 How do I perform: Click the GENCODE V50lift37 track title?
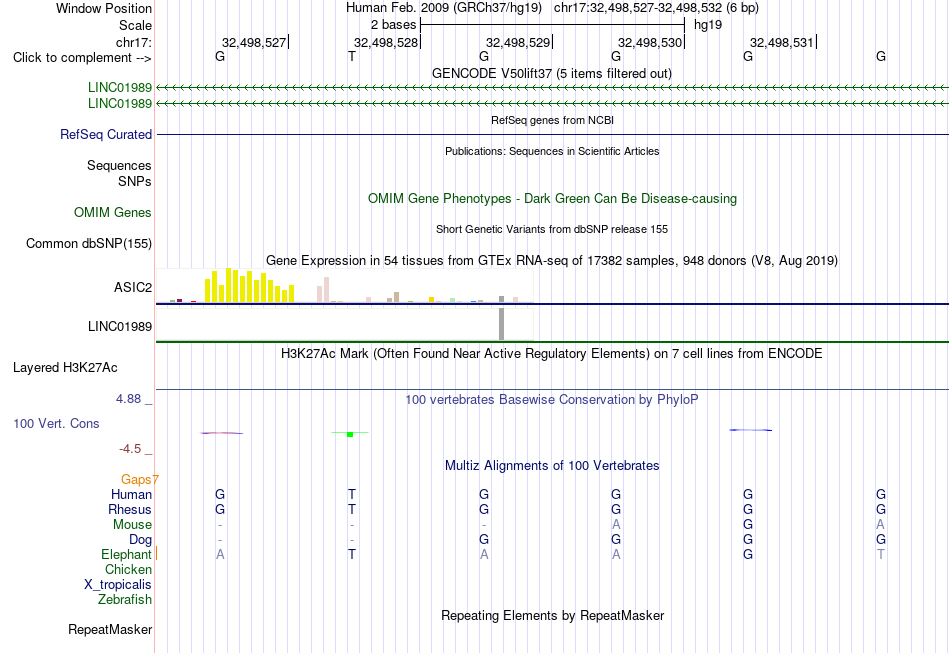pos(552,73)
